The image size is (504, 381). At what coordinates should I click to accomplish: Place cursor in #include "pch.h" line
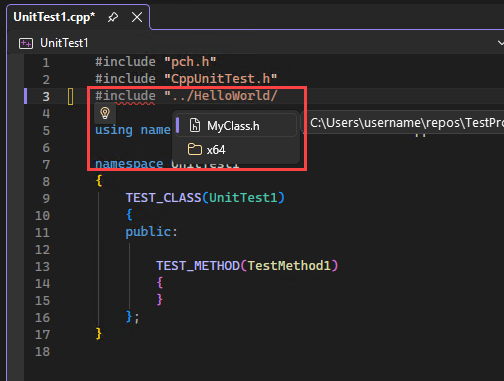(x=156, y=62)
